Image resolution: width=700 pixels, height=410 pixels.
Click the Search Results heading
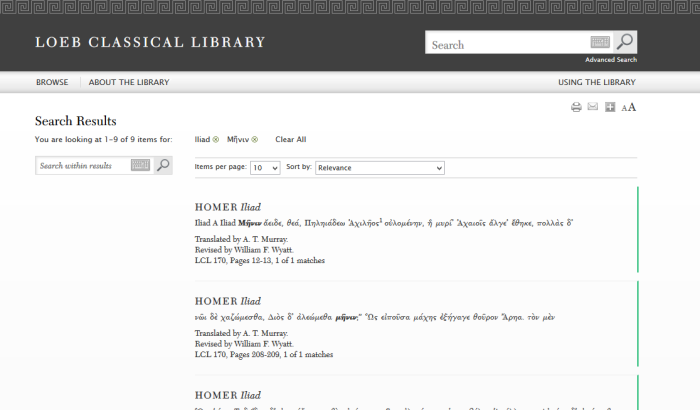pyautogui.click(x=75, y=121)
